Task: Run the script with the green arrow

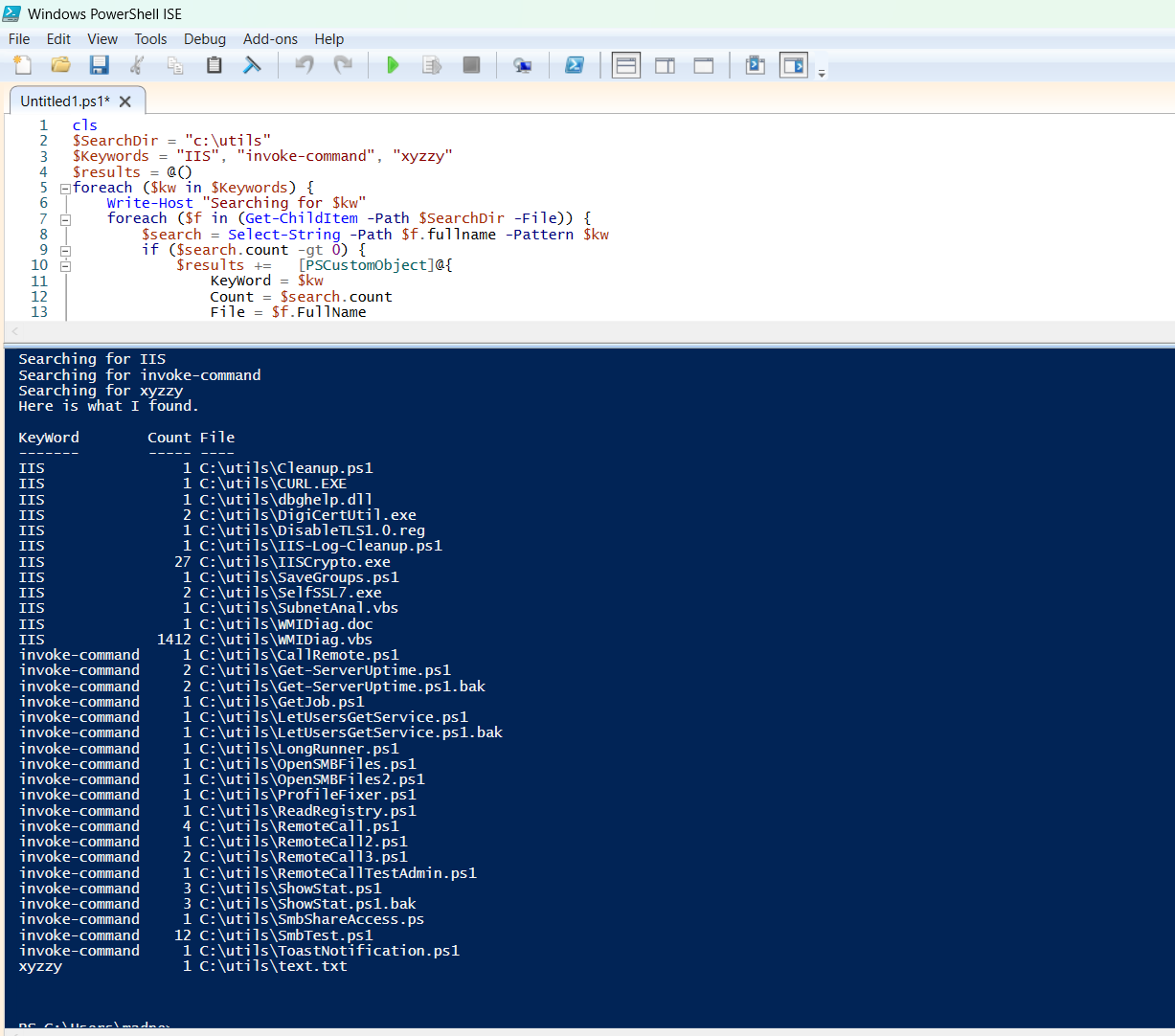Action: pyautogui.click(x=393, y=65)
